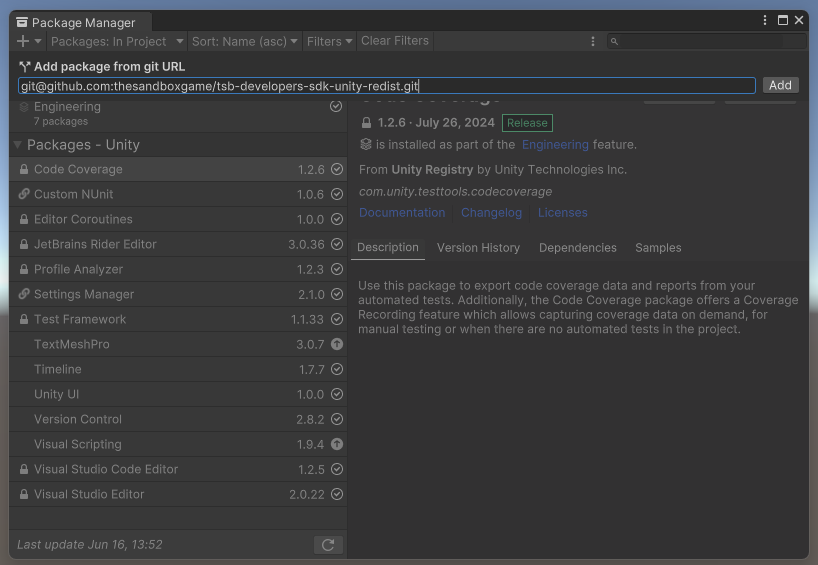Open the Filters dropdown
The image size is (818, 565).
329,41
